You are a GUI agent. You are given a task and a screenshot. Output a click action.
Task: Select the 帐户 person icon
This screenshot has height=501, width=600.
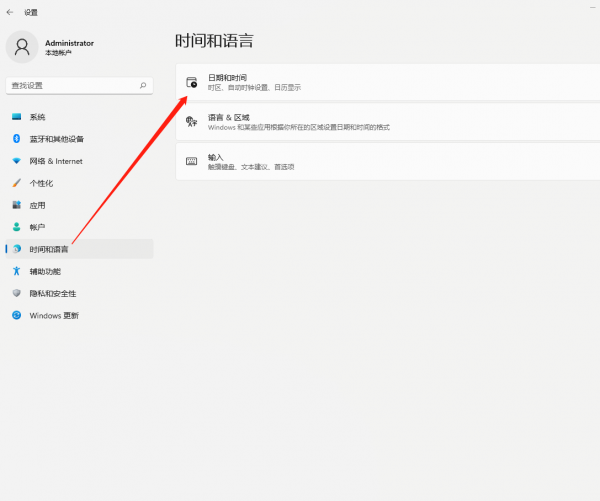16,227
